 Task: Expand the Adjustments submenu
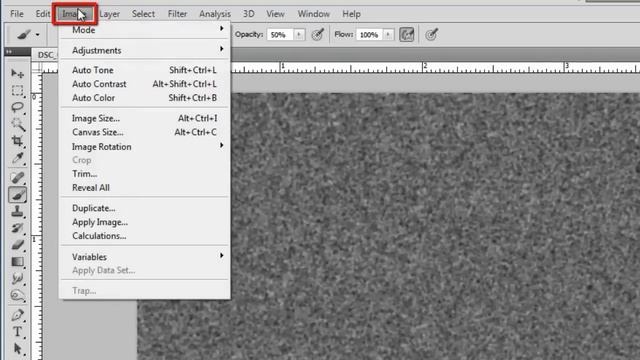click(x=145, y=50)
